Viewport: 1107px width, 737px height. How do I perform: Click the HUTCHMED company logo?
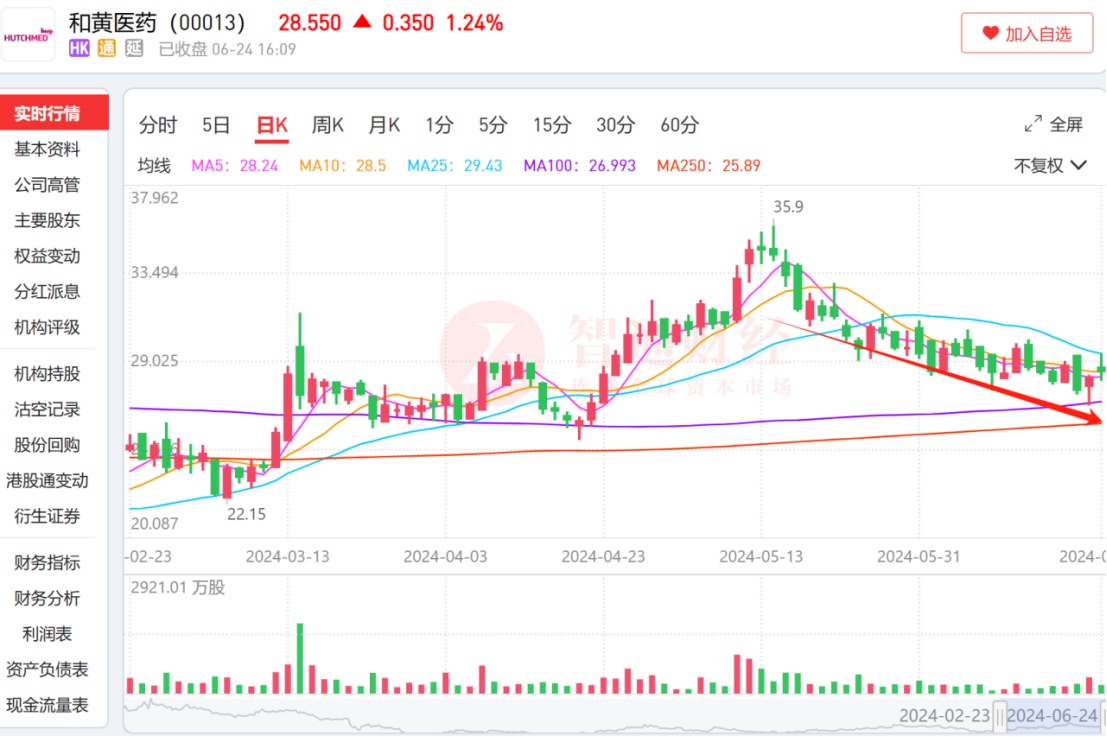pyautogui.click(x=28, y=34)
